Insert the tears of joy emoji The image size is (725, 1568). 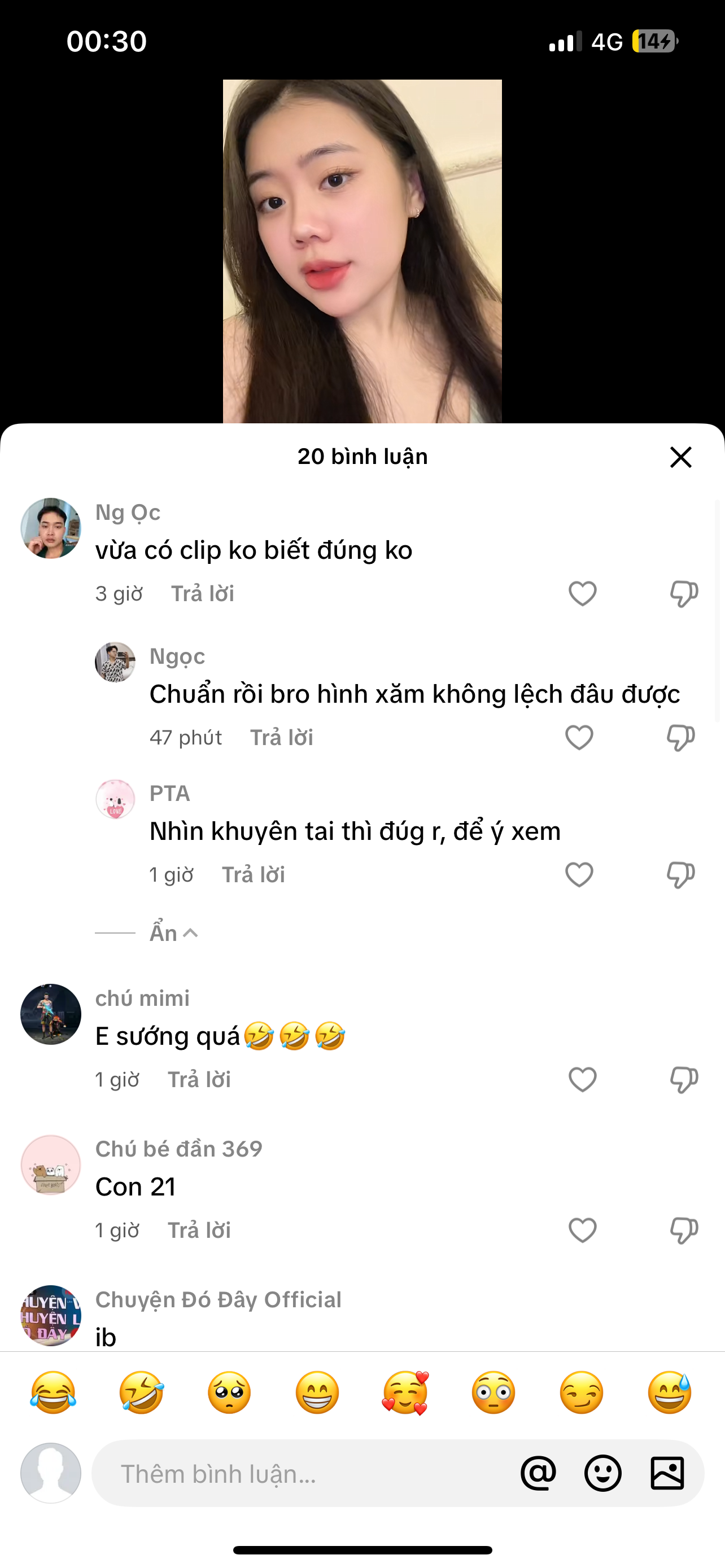click(x=53, y=1392)
